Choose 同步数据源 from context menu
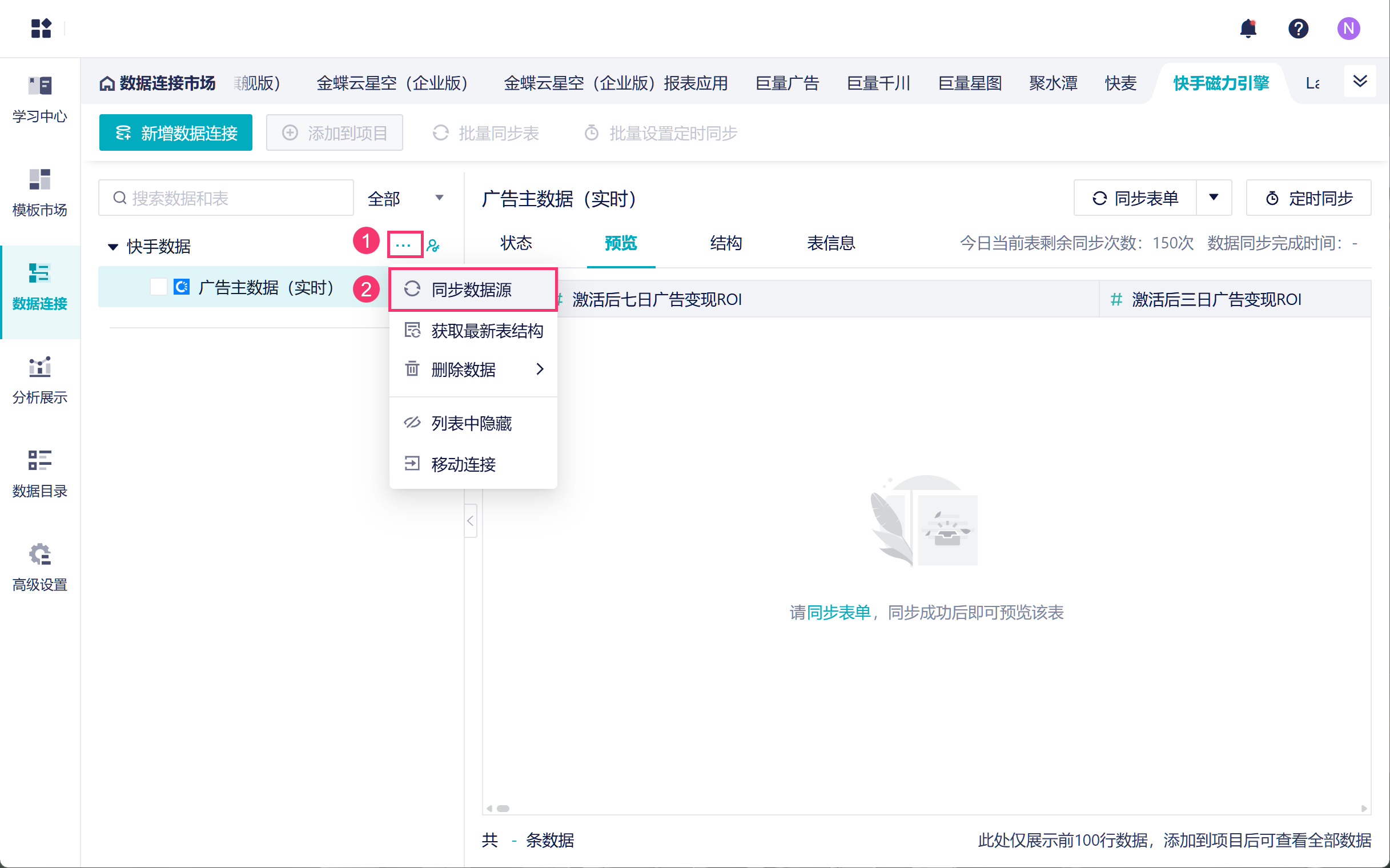This screenshot has height=868, width=1390. 471,290
